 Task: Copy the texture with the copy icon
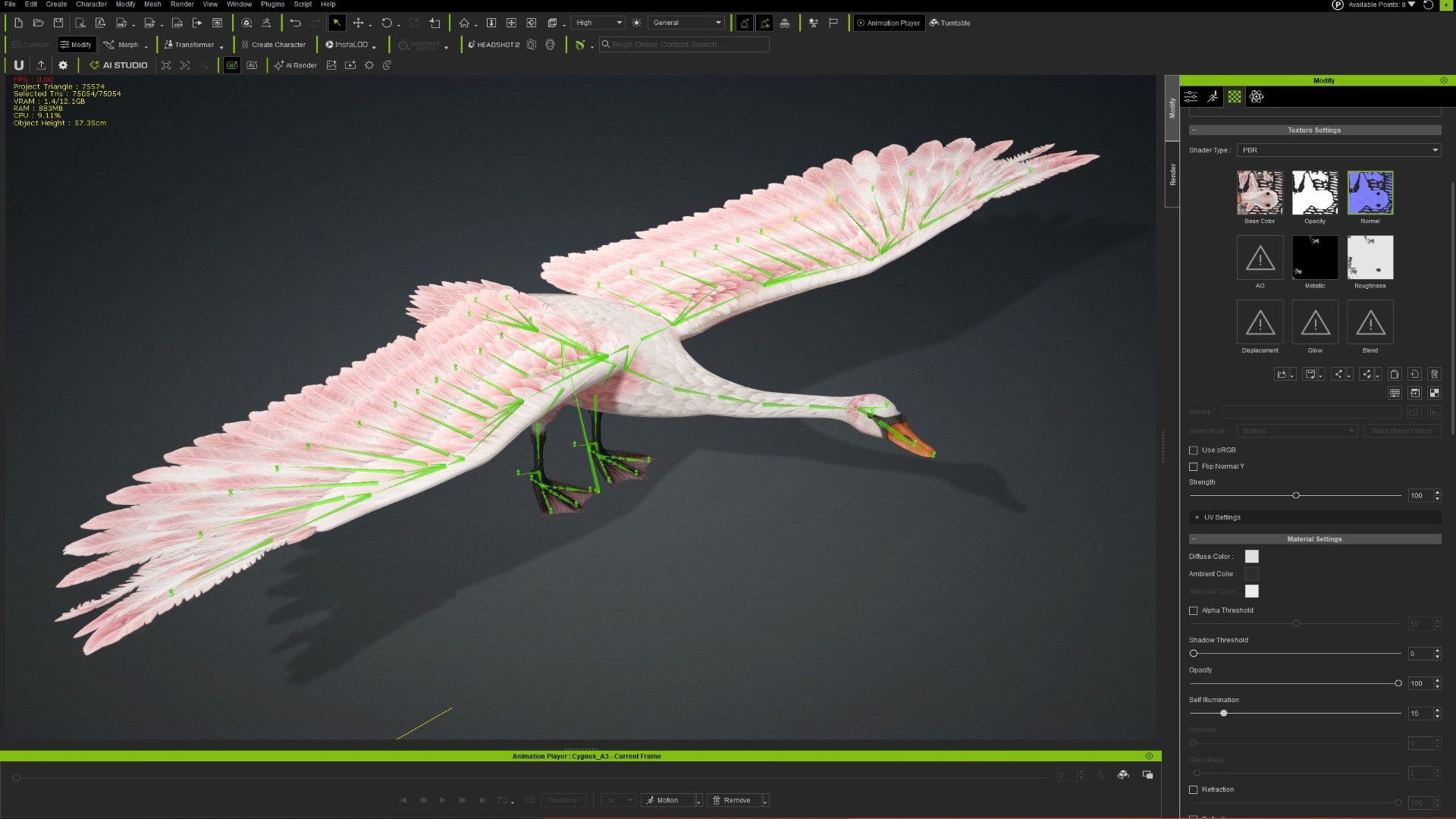click(x=1395, y=374)
